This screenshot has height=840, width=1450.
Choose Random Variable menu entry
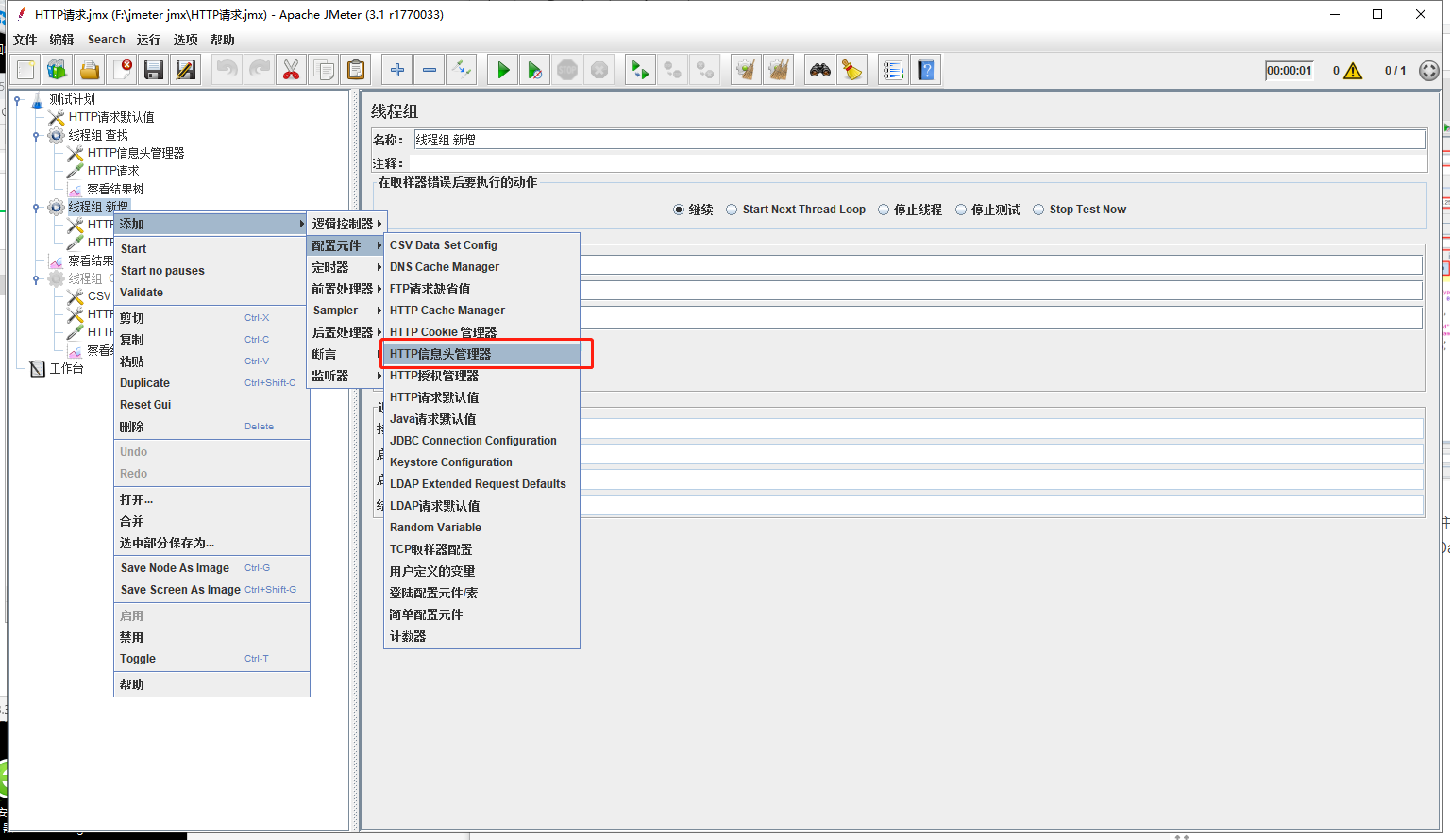[x=481, y=528]
